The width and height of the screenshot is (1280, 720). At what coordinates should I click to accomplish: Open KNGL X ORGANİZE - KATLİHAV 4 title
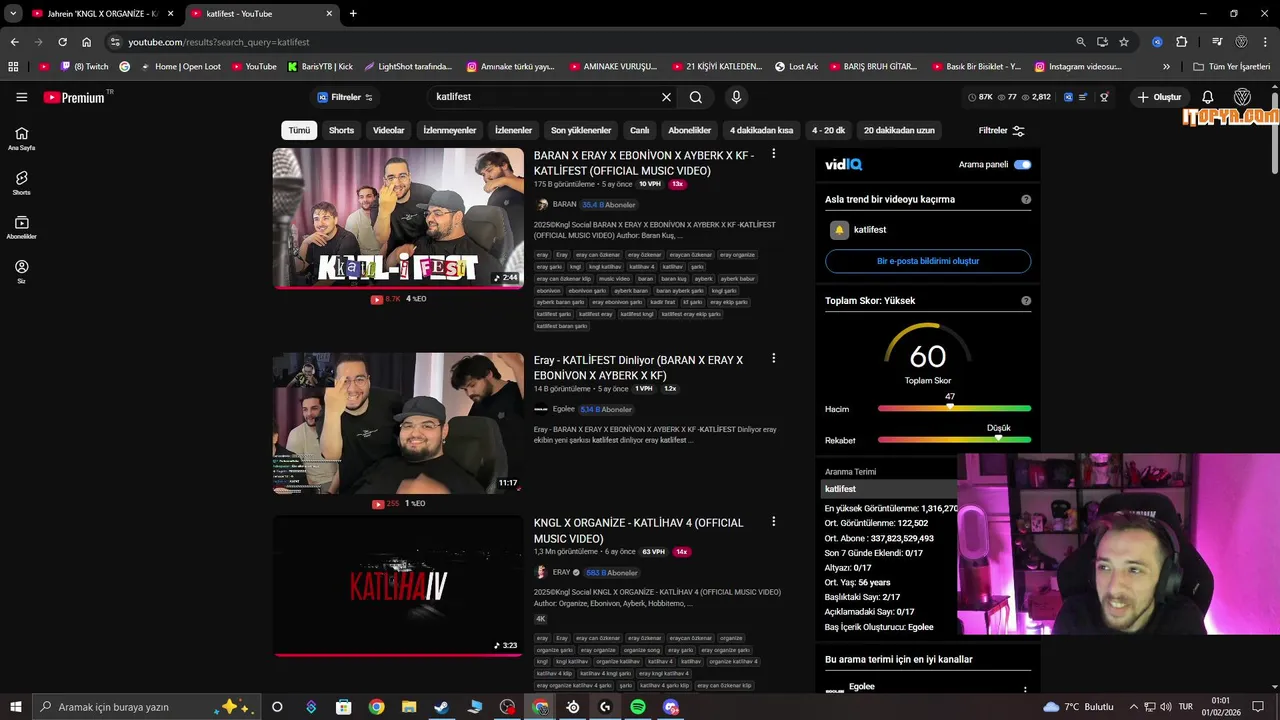coord(639,530)
